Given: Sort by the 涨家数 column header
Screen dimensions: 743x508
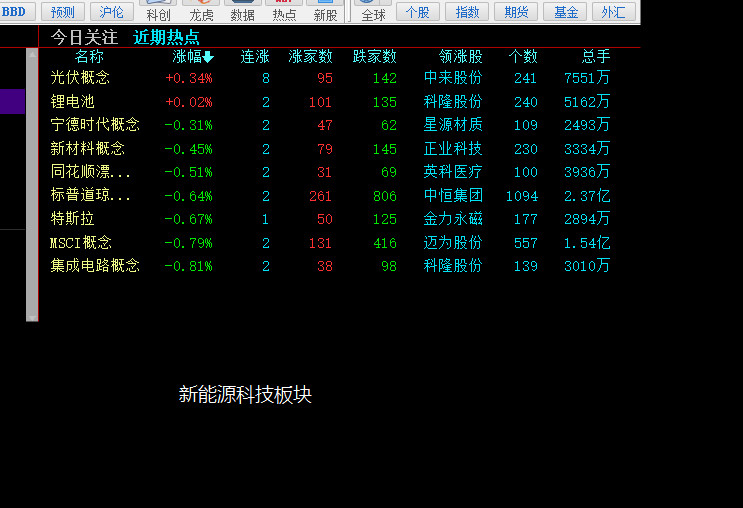Looking at the screenshot, I should (310, 57).
